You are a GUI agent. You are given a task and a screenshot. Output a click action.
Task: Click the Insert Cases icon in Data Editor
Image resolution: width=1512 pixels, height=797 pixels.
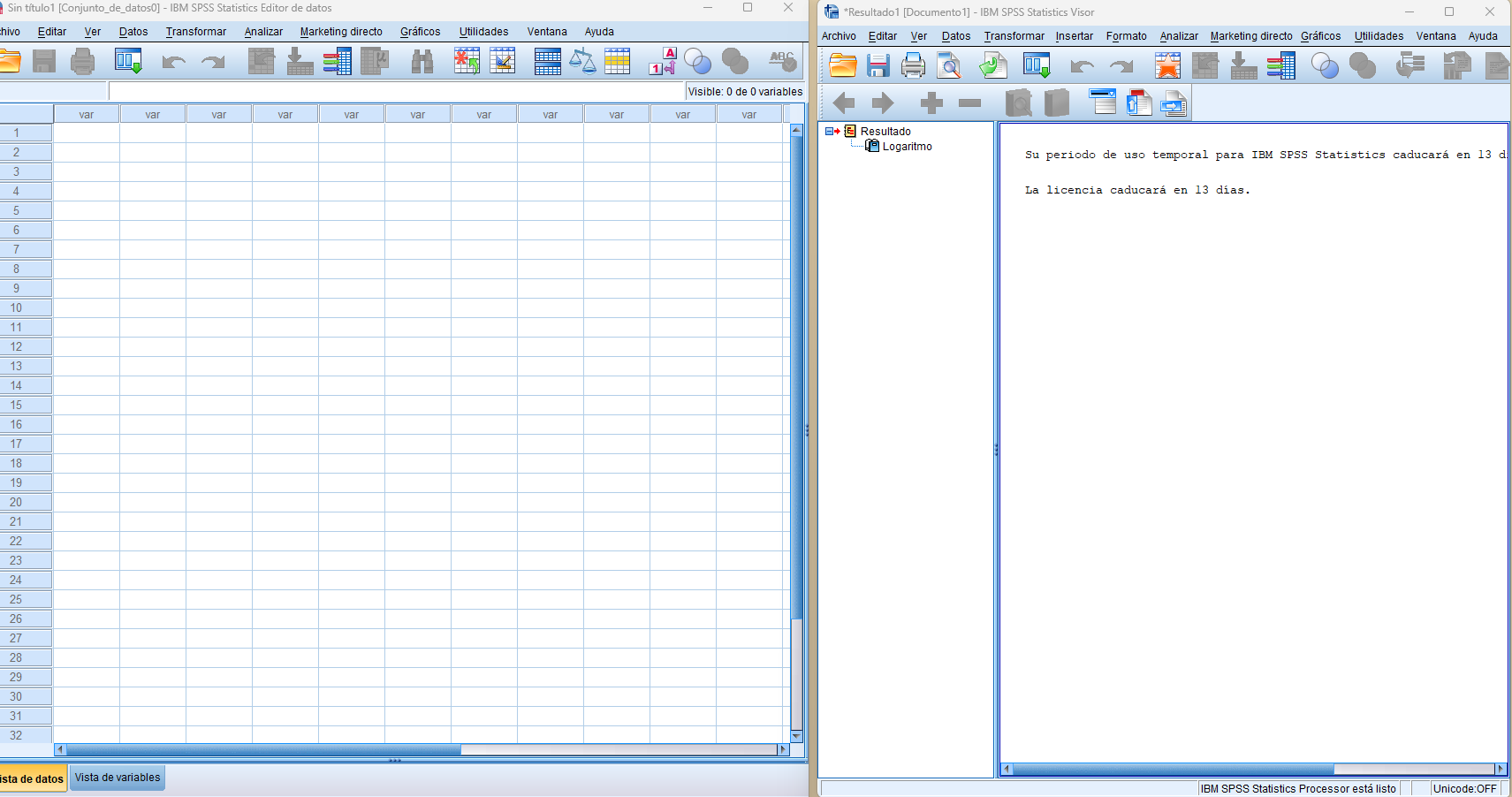[x=467, y=62]
